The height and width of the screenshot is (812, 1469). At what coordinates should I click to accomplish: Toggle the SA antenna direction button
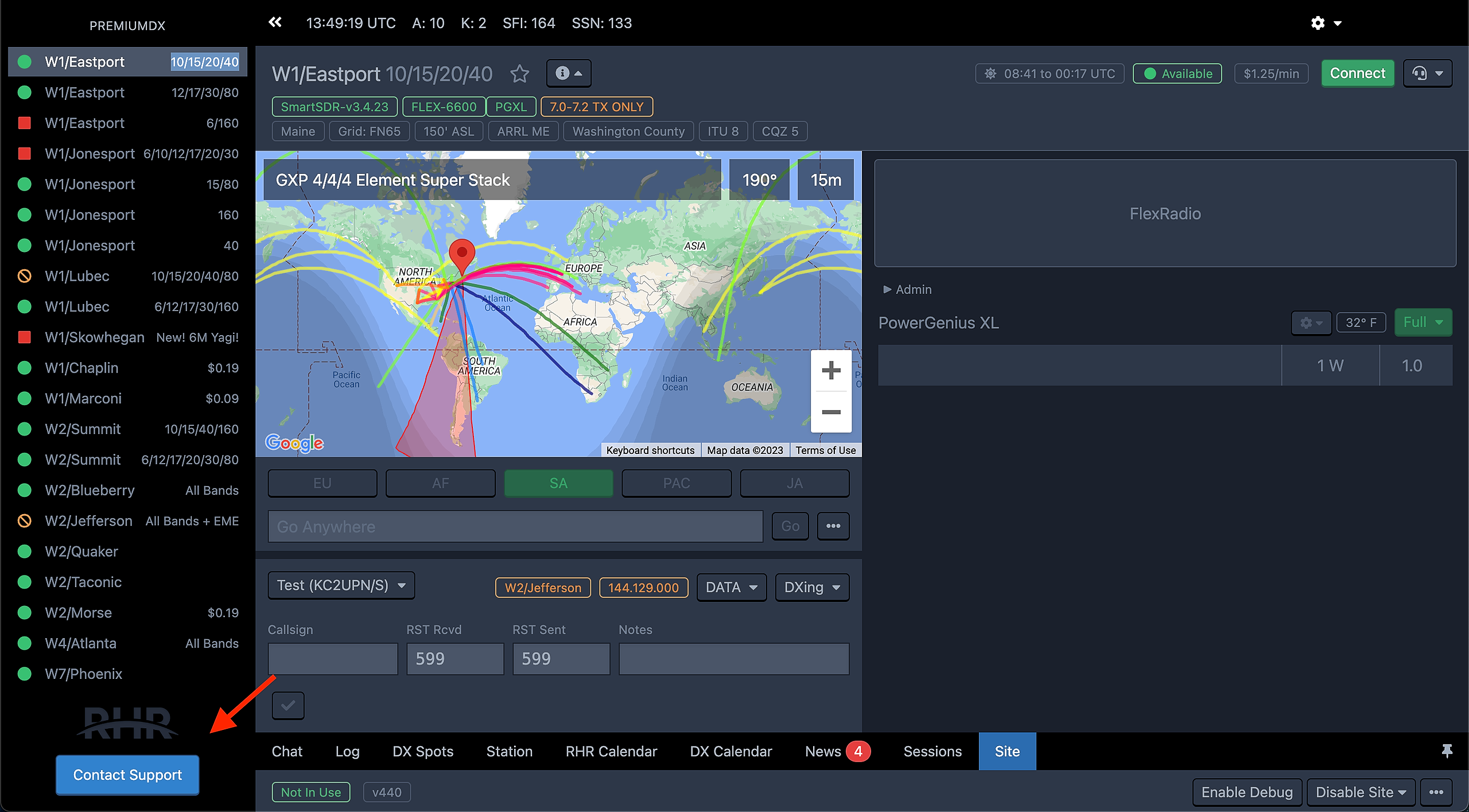[x=558, y=483]
